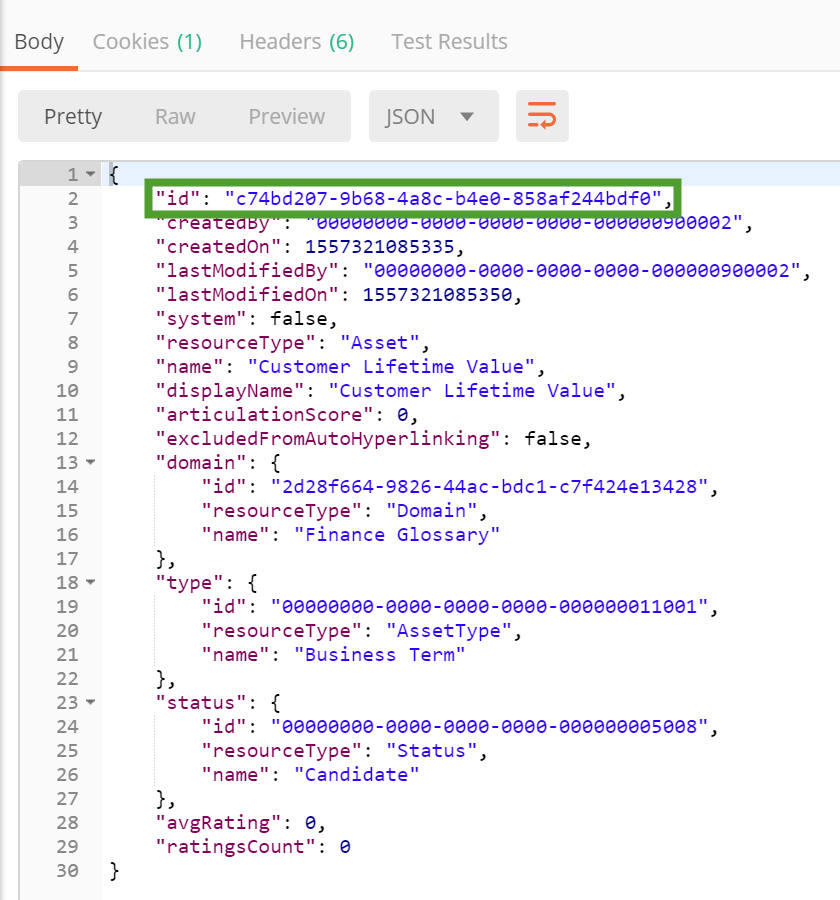Screen dimensions: 840x900
Task: View the Test Results tab
Action: coord(450,42)
